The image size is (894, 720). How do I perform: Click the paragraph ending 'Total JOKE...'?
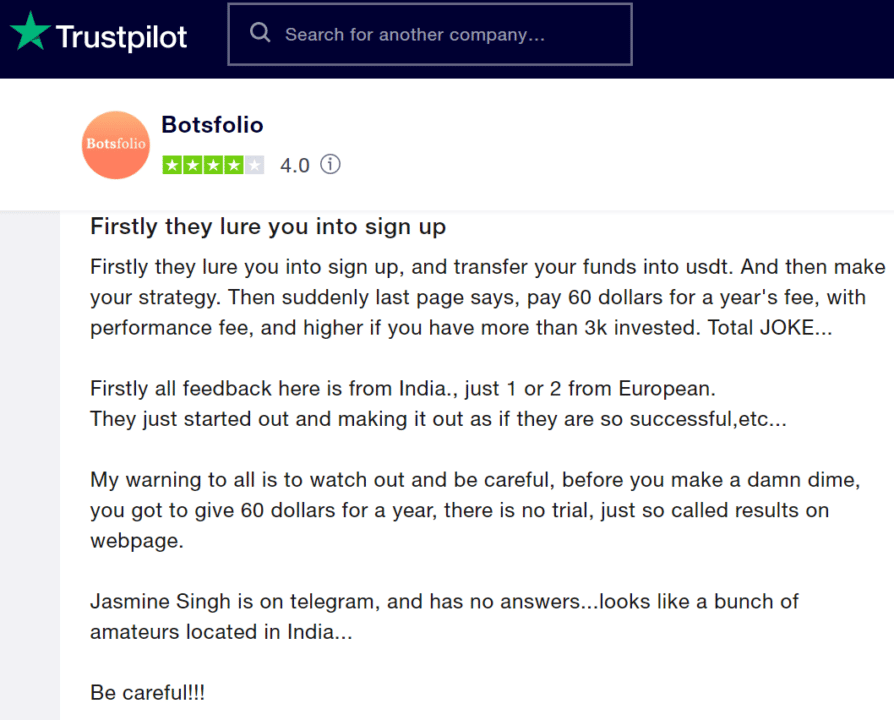[487, 297]
